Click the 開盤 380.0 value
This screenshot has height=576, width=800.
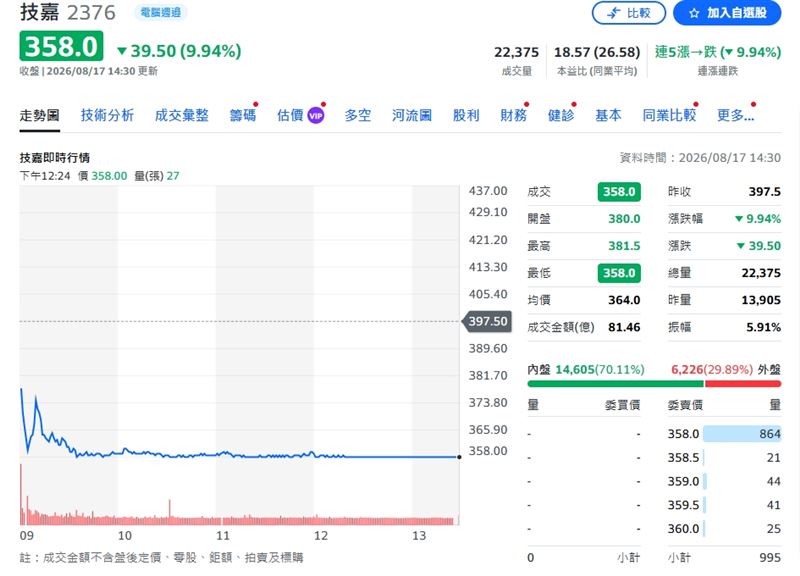pyautogui.click(x=624, y=219)
